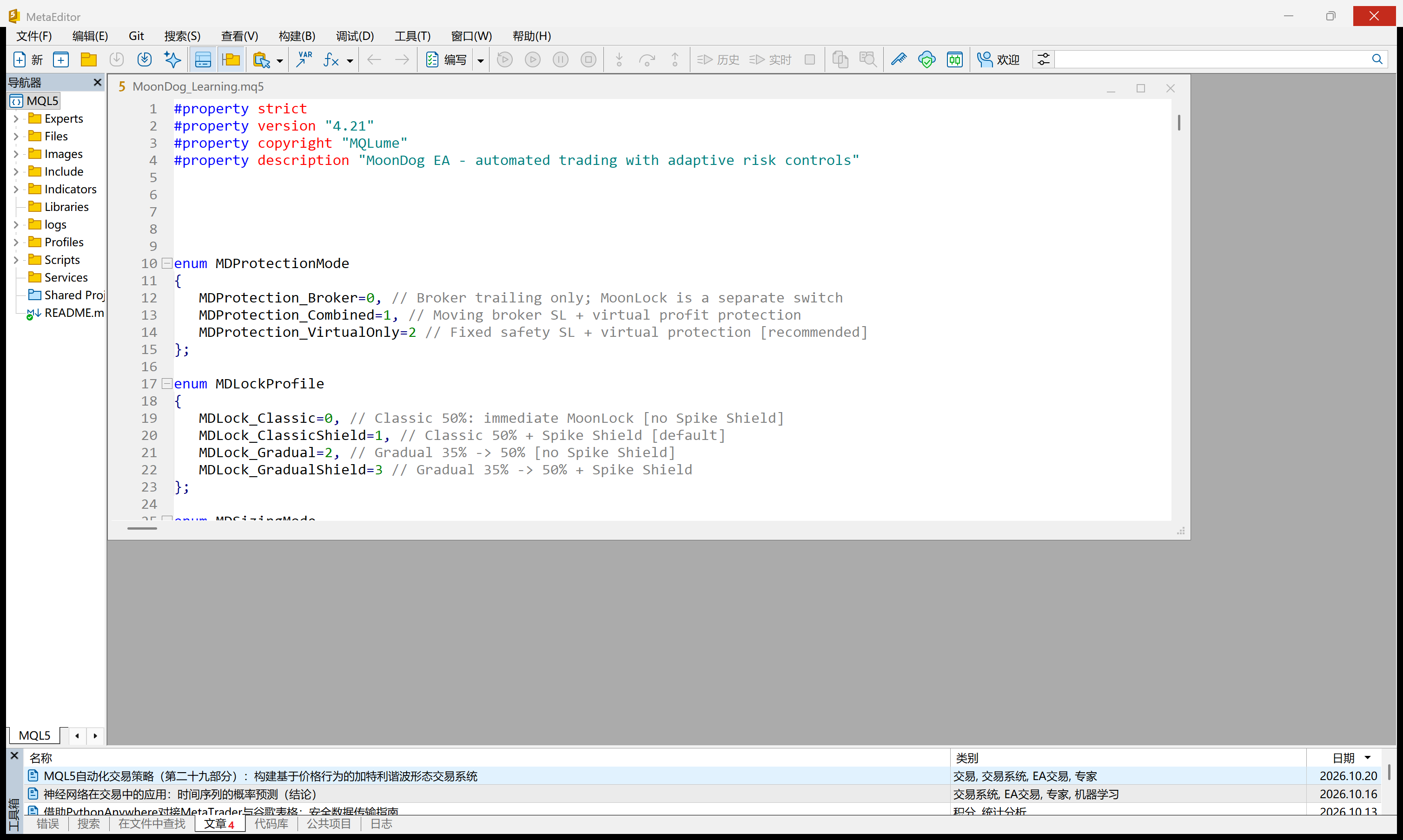Click the 欢迎 welcome button
Viewport: 1403px width, 840px height.
coord(998,59)
